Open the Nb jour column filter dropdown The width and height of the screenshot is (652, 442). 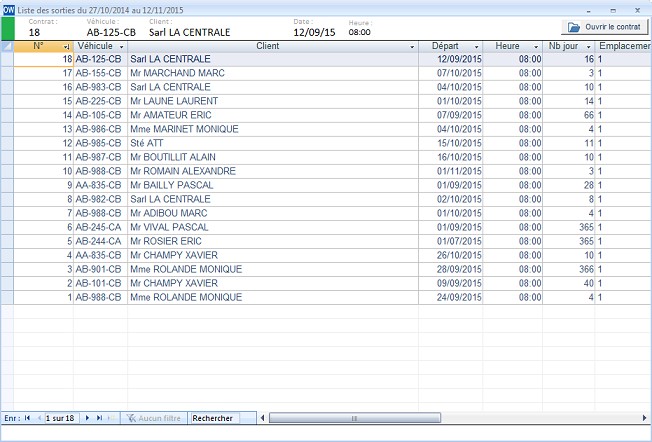(588, 47)
